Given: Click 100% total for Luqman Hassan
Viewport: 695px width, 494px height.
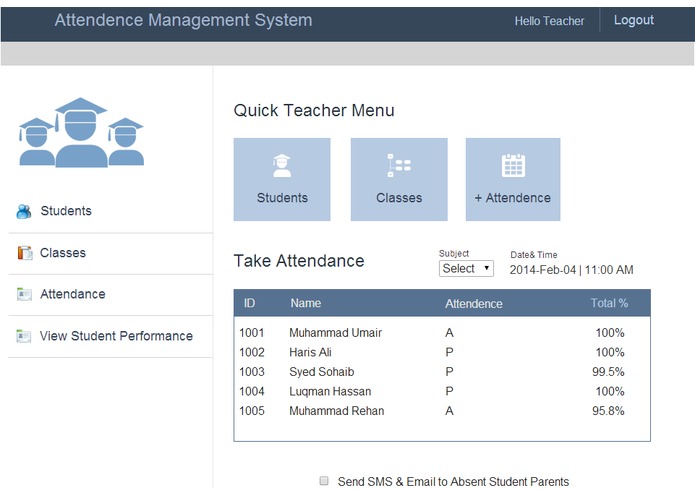Looking at the screenshot, I should [x=610, y=391].
